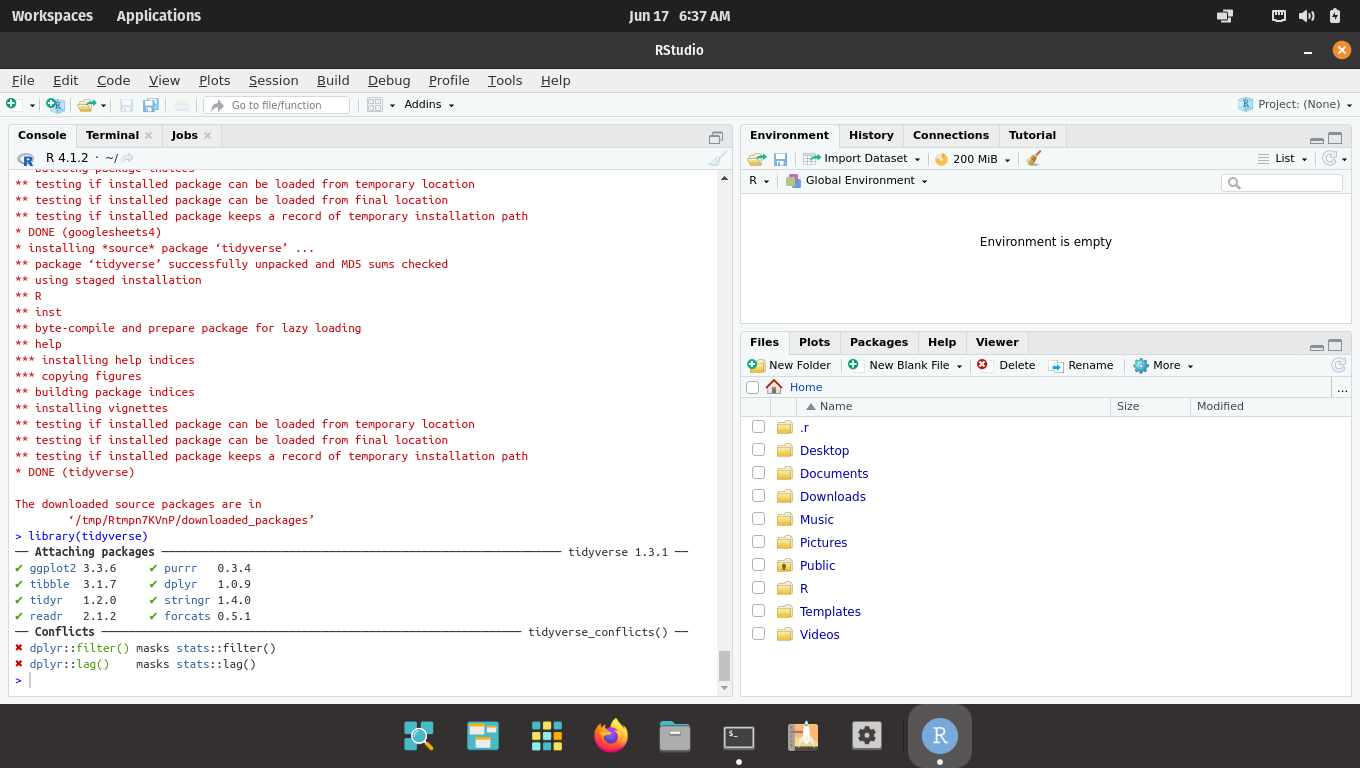Click the Home breadcrumb link
This screenshot has width=1360, height=768.
click(x=806, y=388)
